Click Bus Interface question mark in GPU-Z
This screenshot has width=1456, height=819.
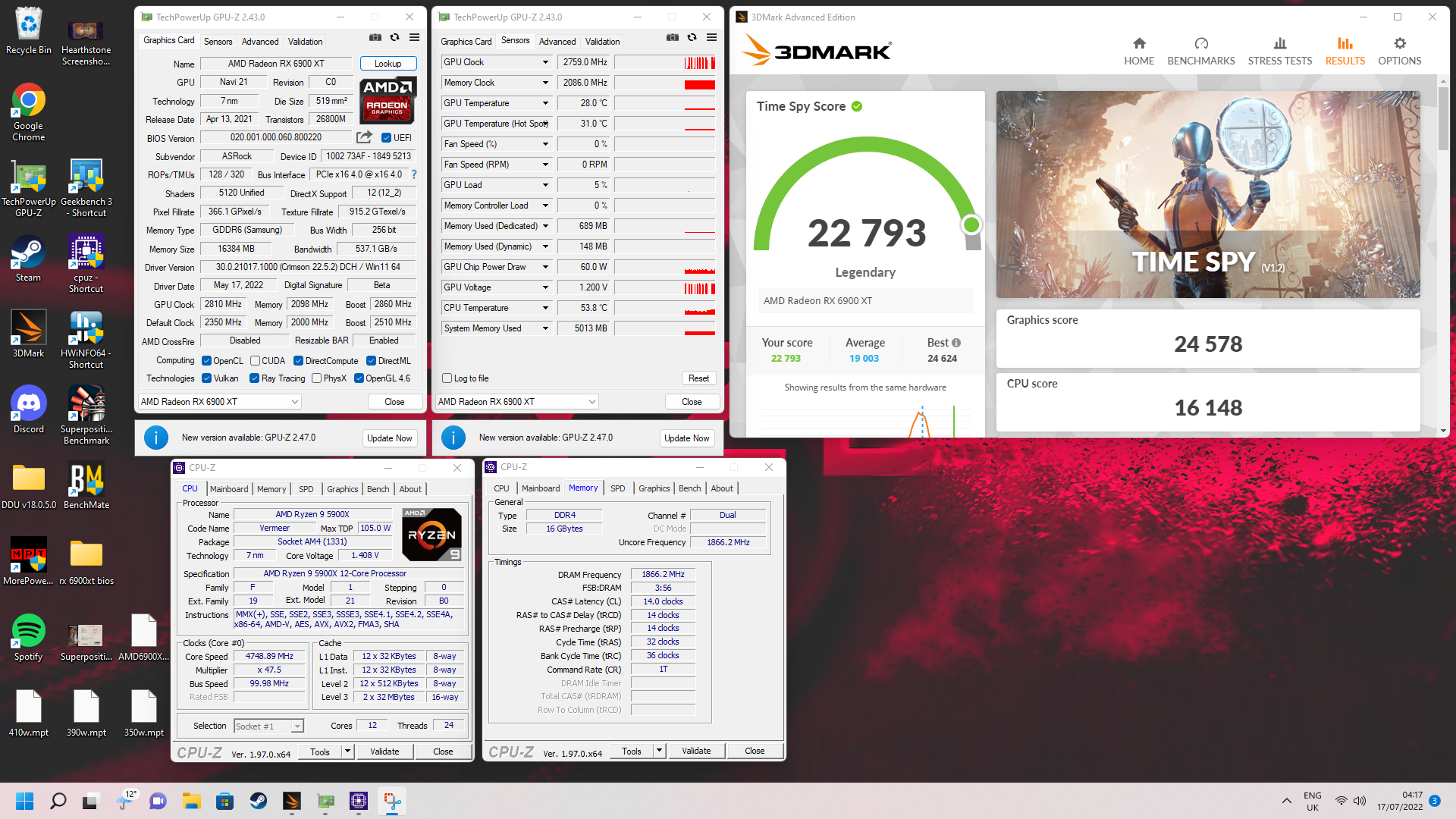[x=414, y=174]
